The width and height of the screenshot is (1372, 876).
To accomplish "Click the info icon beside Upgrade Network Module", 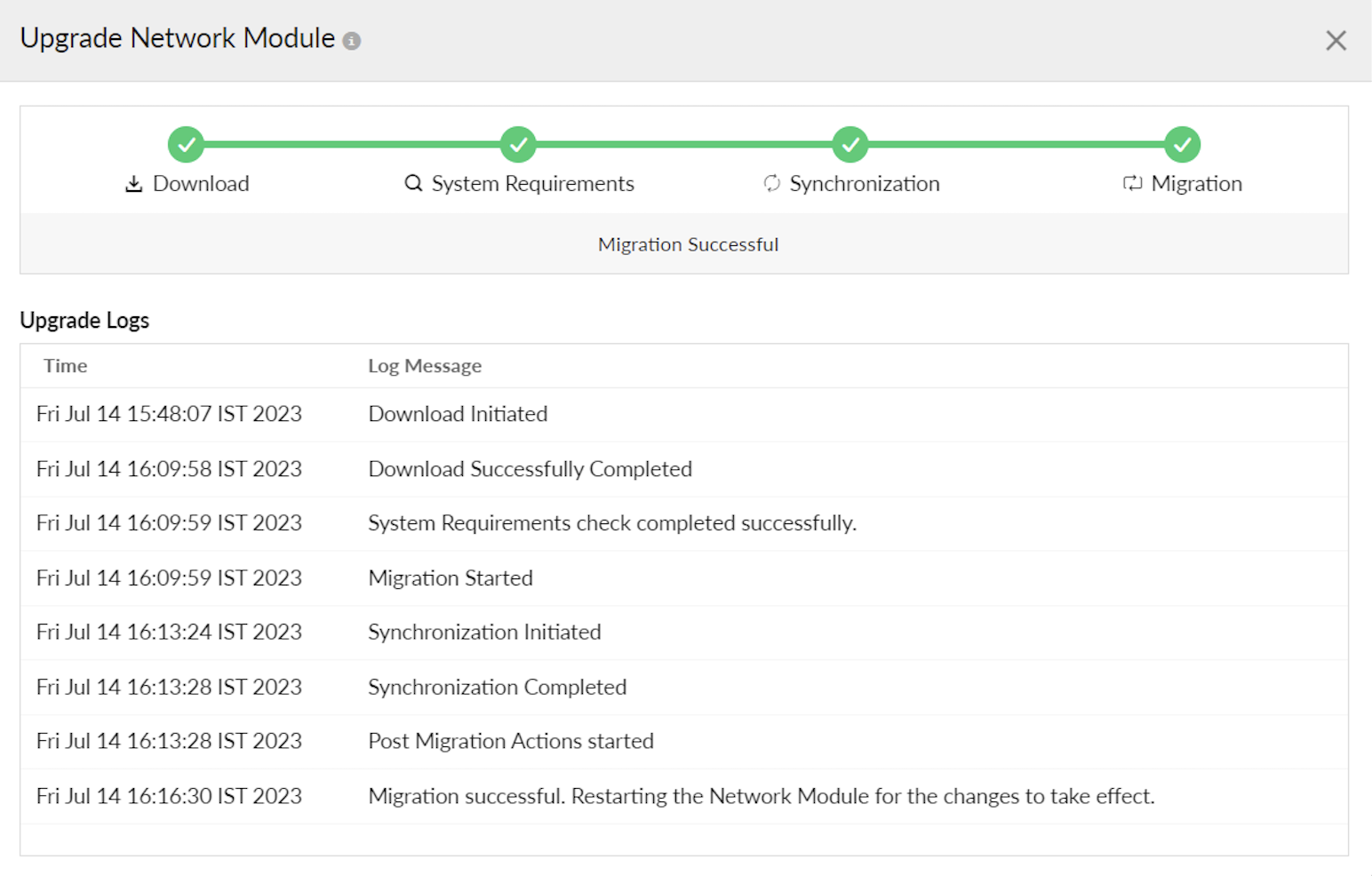I will coord(352,41).
